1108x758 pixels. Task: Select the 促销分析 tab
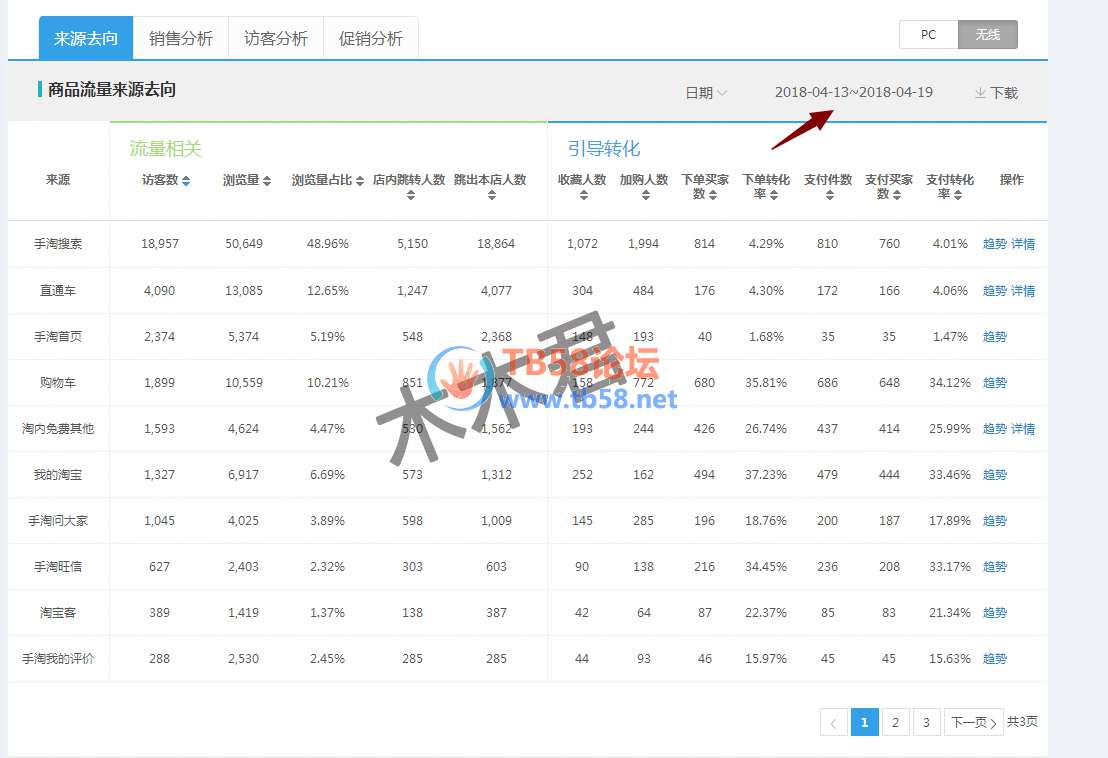pos(371,39)
